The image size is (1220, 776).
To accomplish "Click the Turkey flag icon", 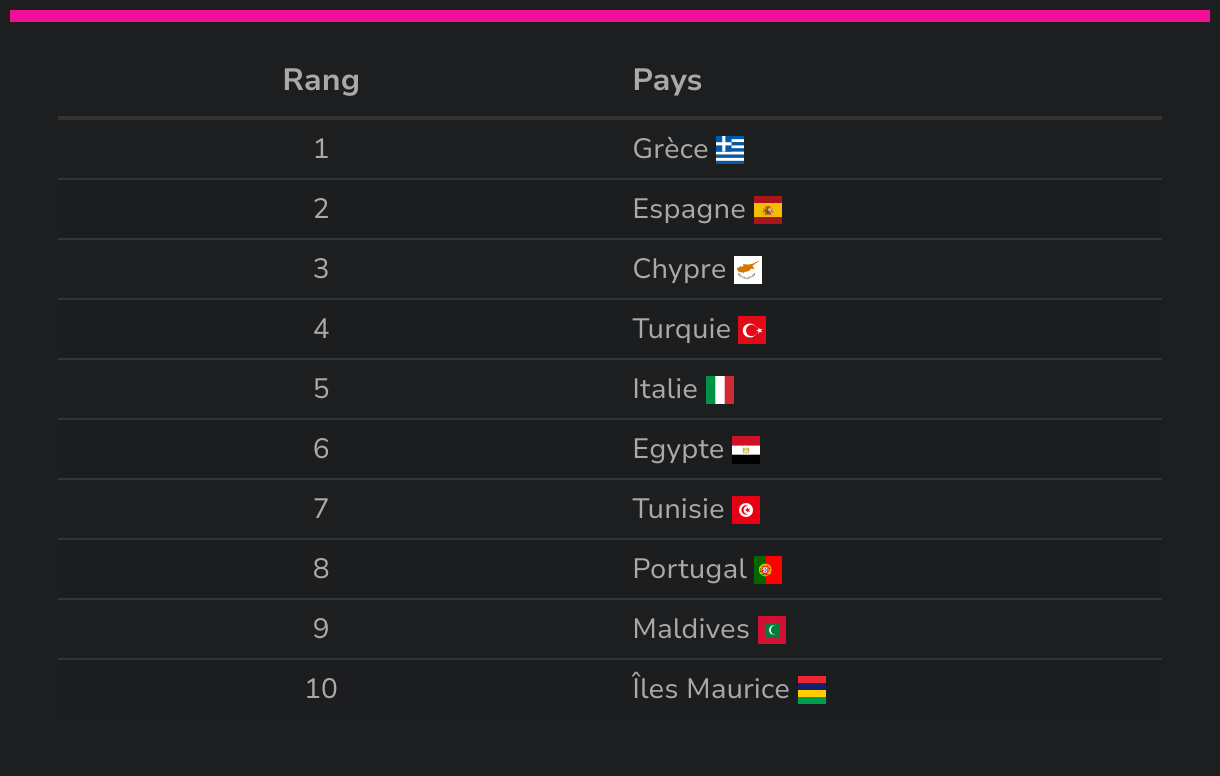I will click(x=752, y=330).
